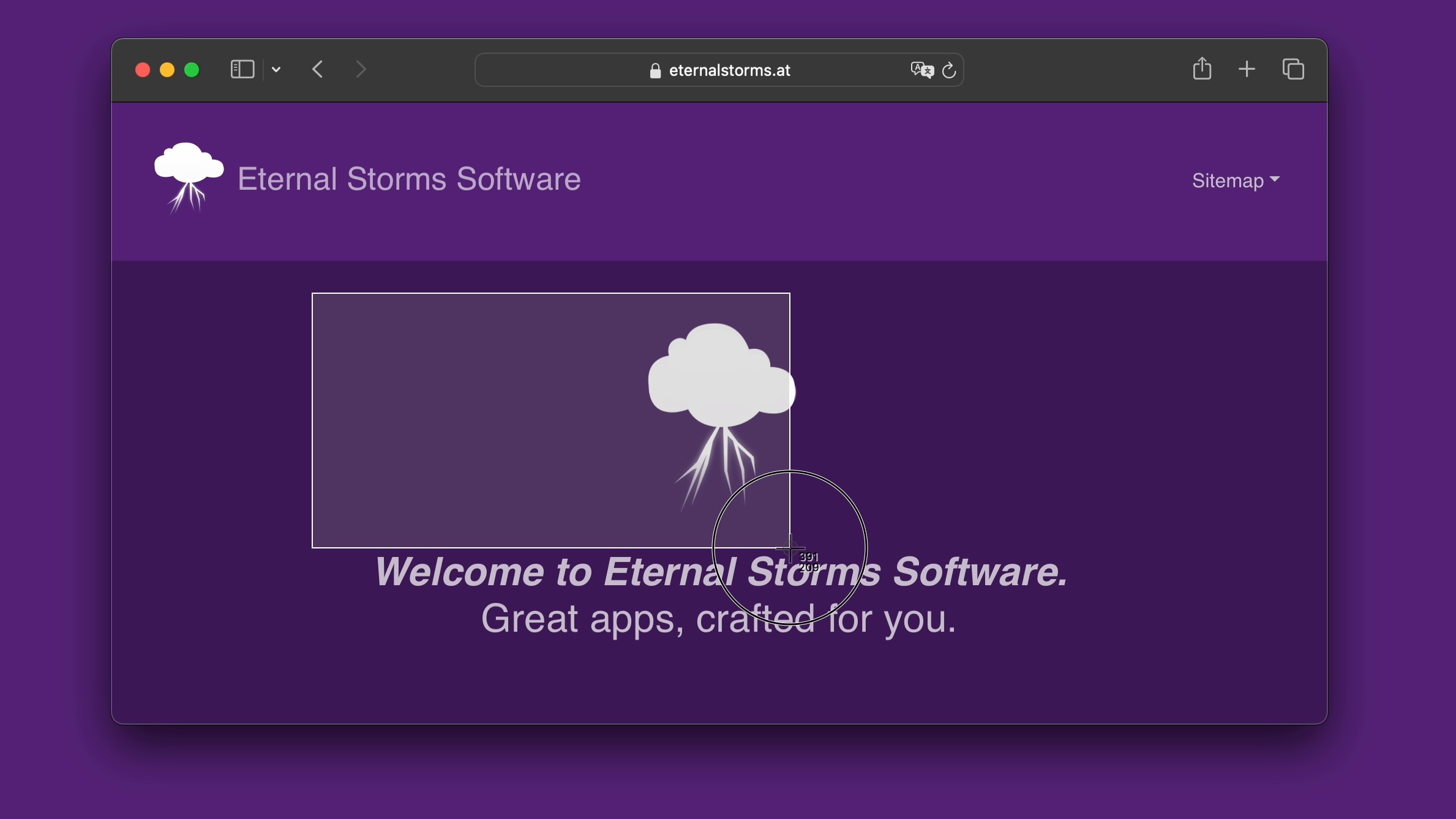Click the magnifier loupe overlay
The height and width of the screenshot is (819, 1456).
coord(790,548)
